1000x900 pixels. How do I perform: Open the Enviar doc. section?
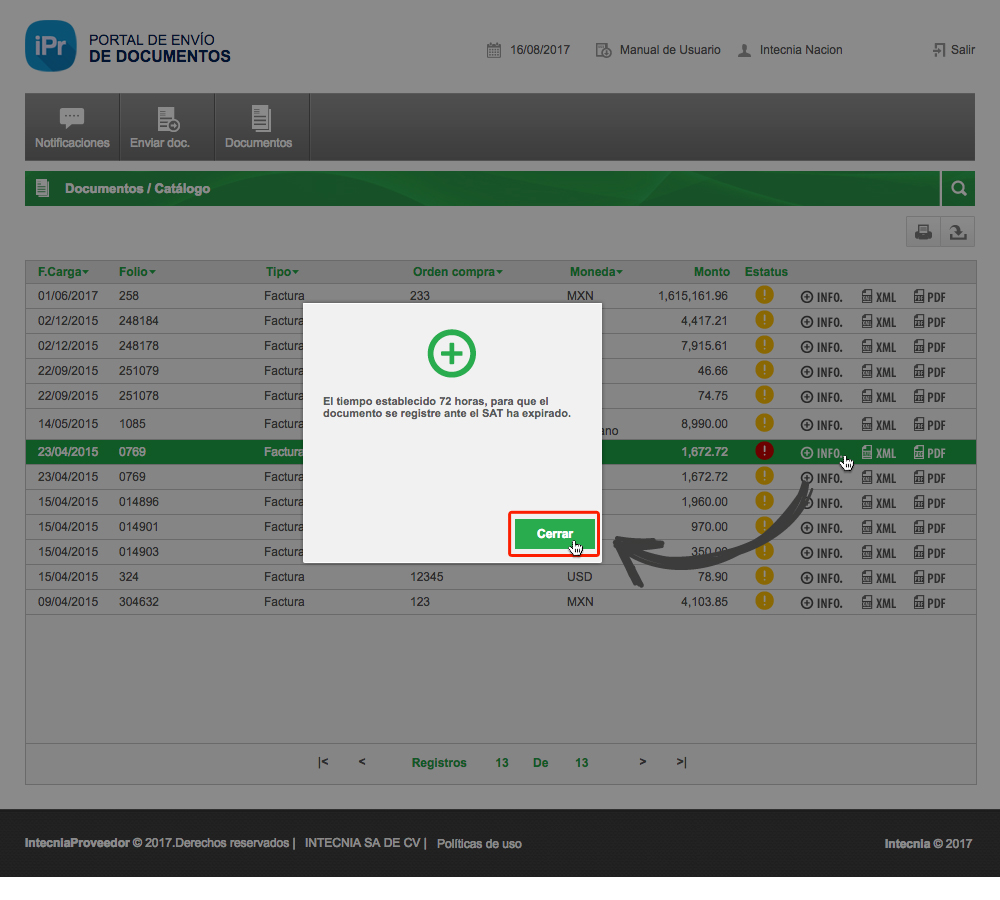167,128
